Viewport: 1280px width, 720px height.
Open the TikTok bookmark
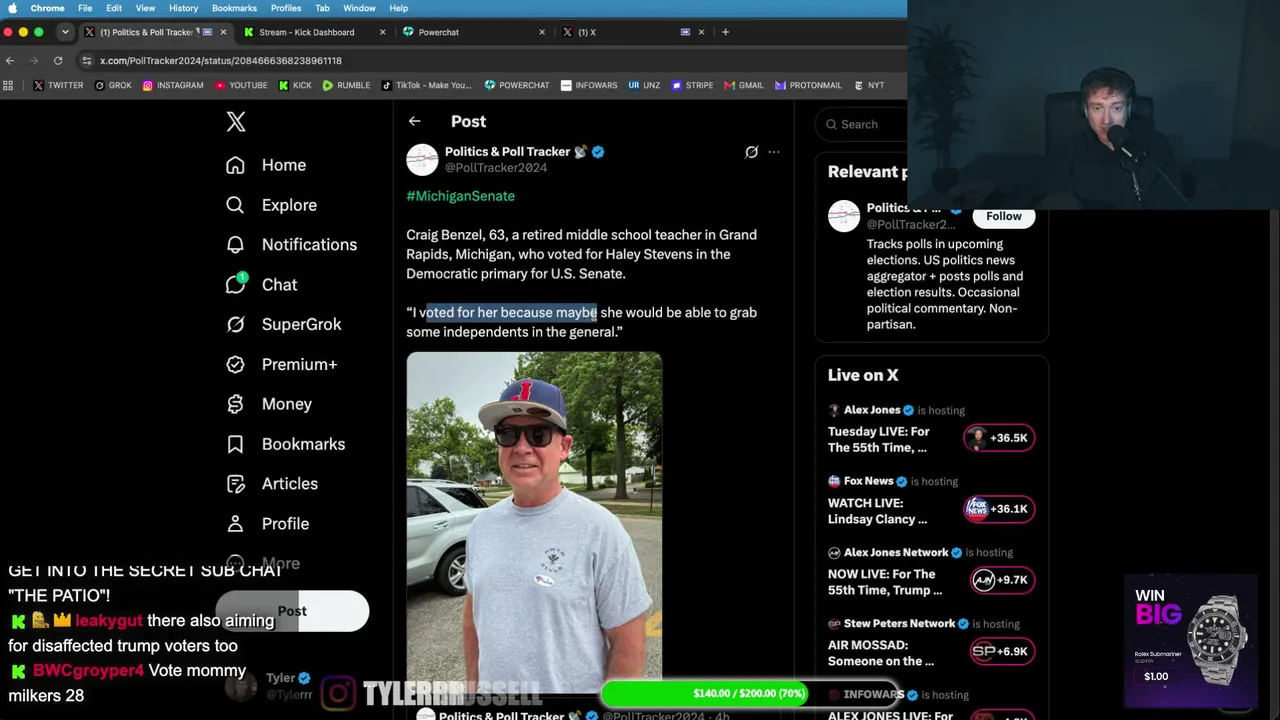pyautogui.click(x=427, y=85)
